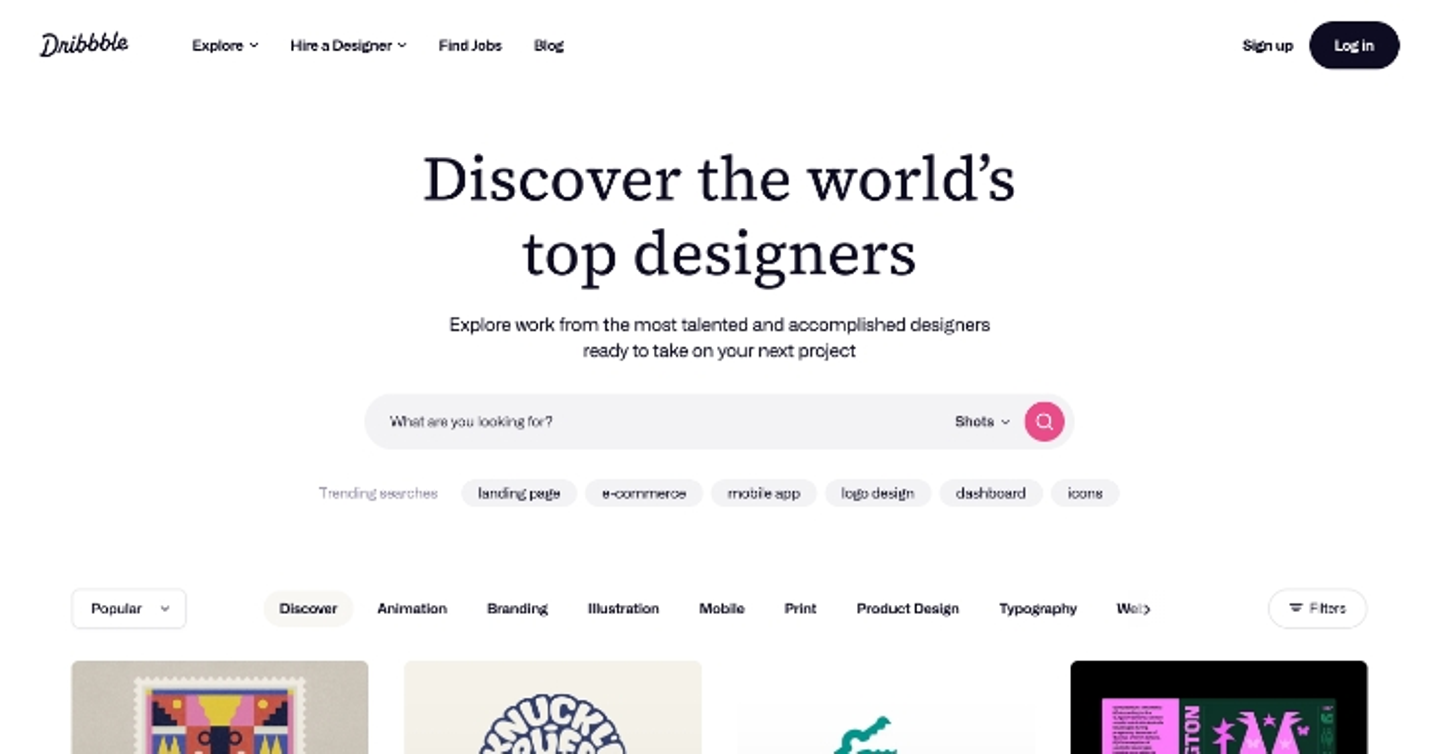This screenshot has width=1440, height=754.
Task: Select the icons trending search tag
Action: (1085, 493)
